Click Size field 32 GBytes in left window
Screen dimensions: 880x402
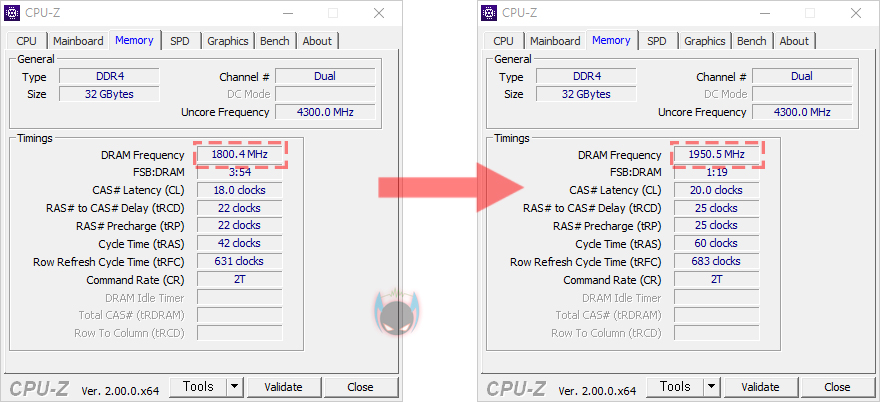109,94
